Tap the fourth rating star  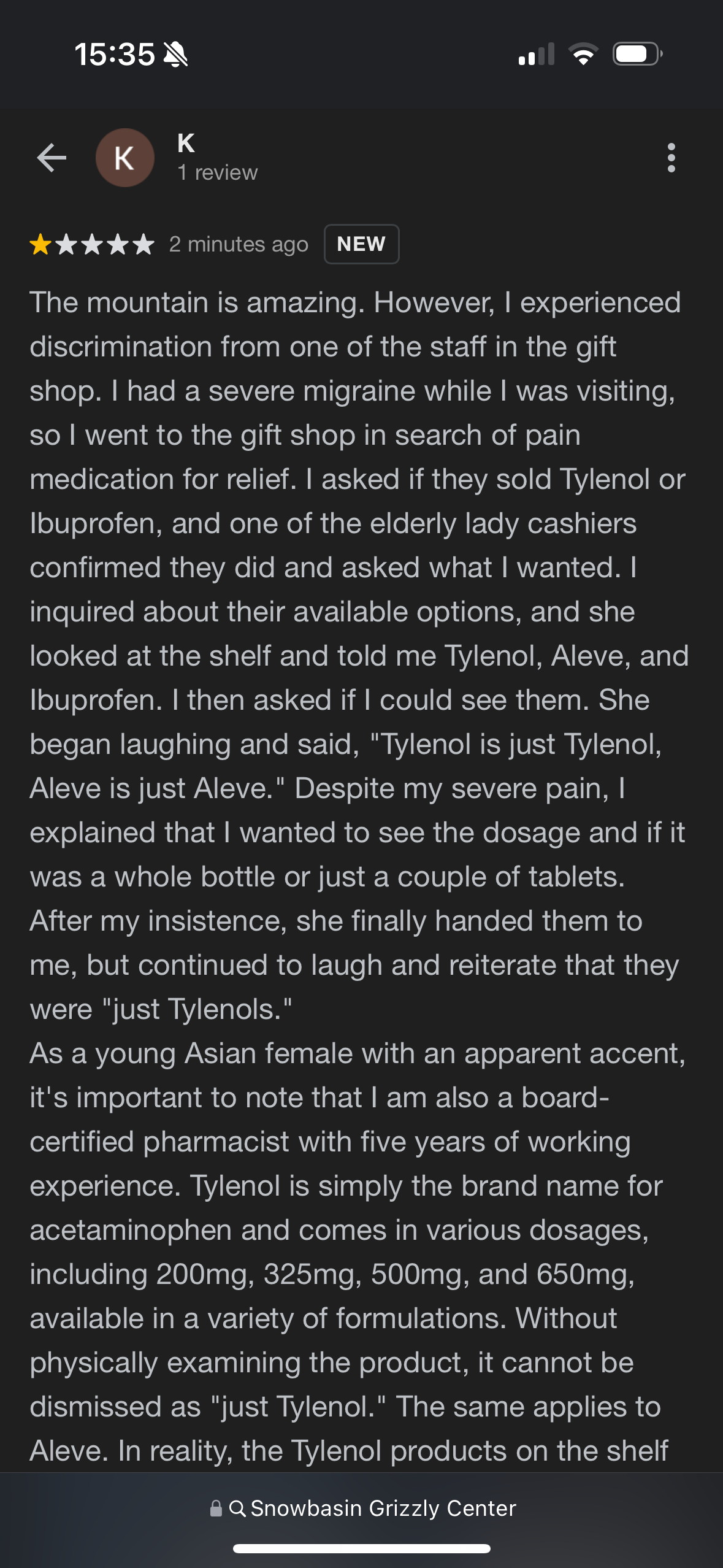pyautogui.click(x=118, y=244)
